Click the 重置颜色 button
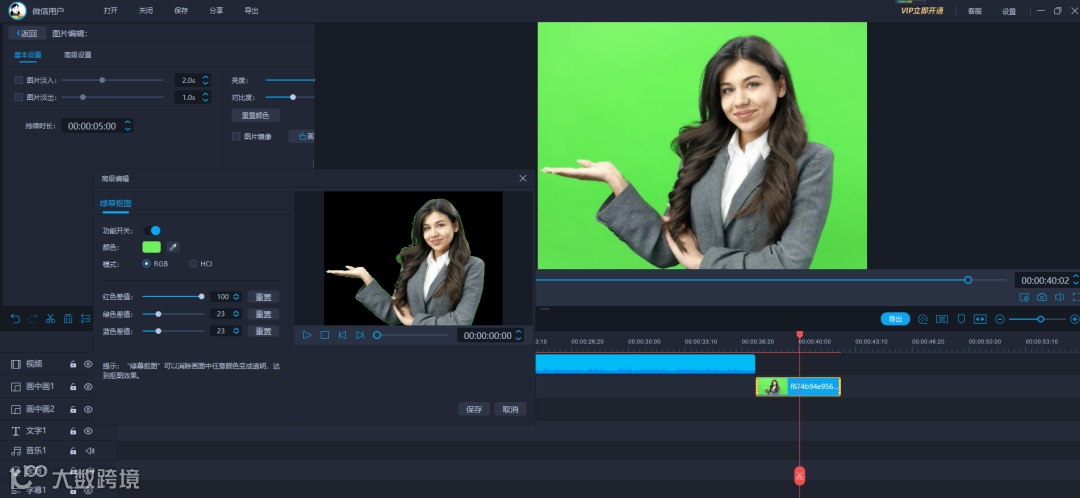Screen dimensions: 1080x498 [256, 116]
